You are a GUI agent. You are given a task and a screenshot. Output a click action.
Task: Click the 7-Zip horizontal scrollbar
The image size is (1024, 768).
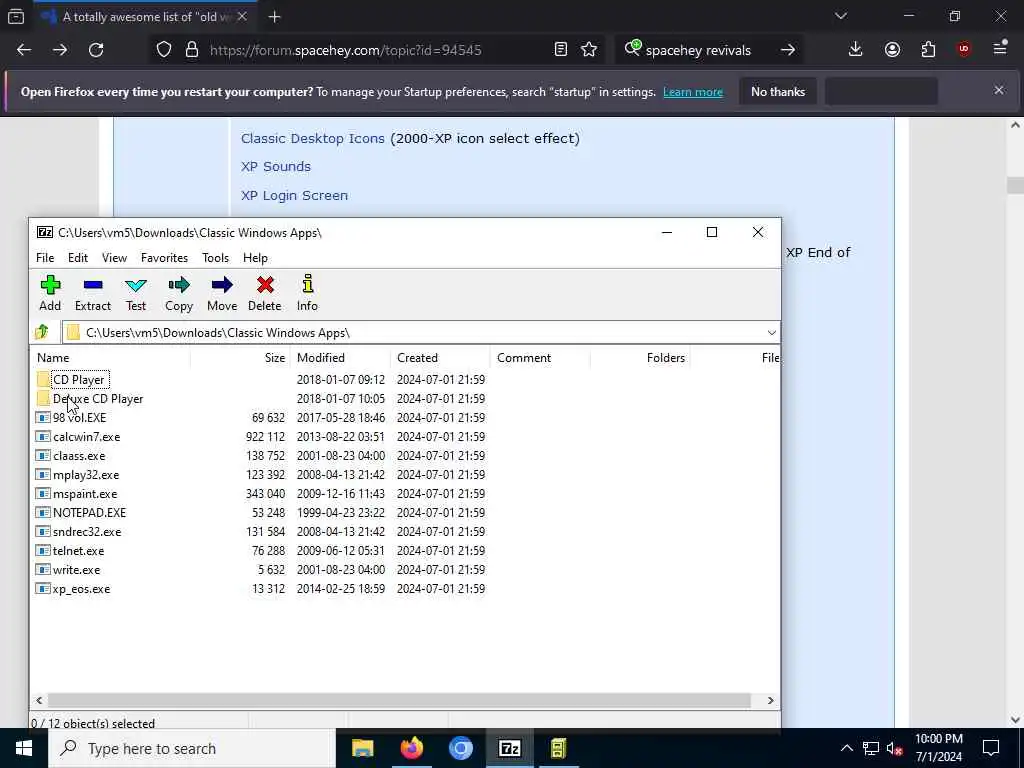[x=399, y=700]
